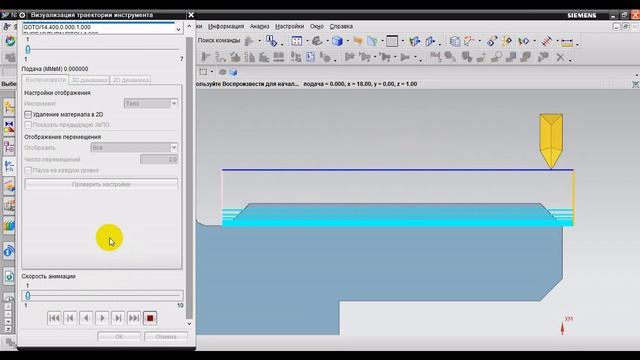The image size is (640, 360).
Task: Open dropdown arrow beside grey X icon
Action: tap(570, 59)
